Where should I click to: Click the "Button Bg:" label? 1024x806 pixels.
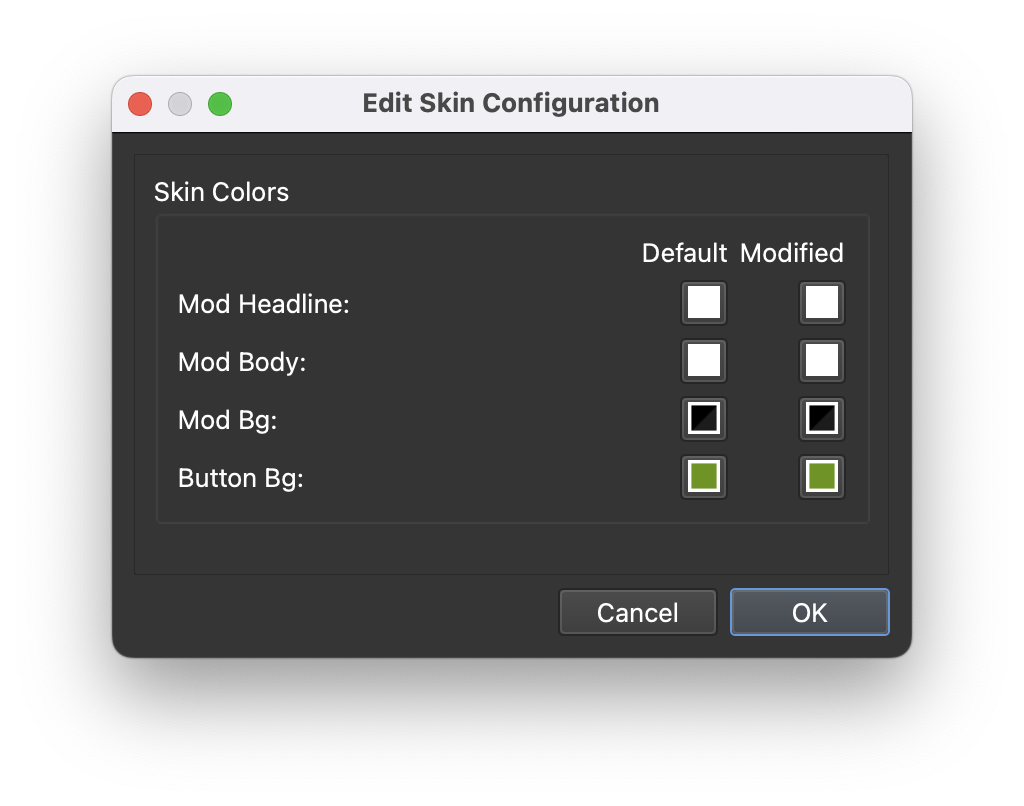(x=241, y=478)
